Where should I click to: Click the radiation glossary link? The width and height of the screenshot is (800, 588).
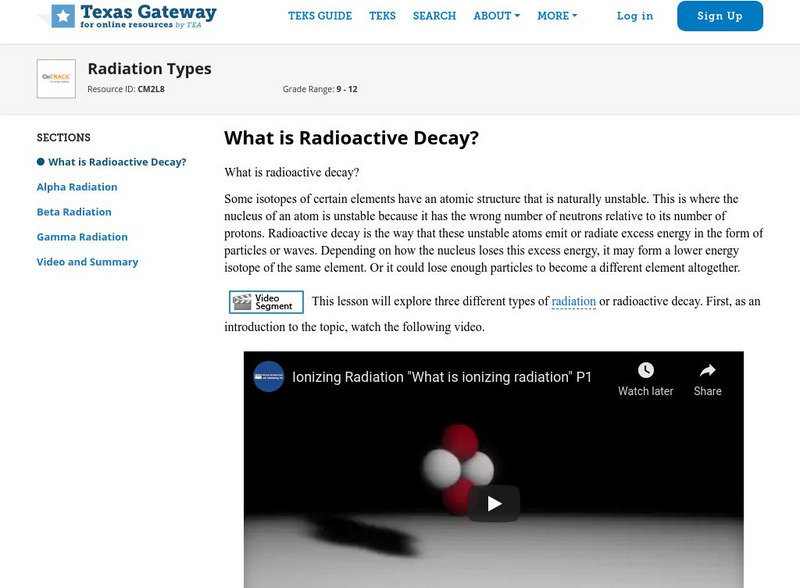(x=573, y=301)
